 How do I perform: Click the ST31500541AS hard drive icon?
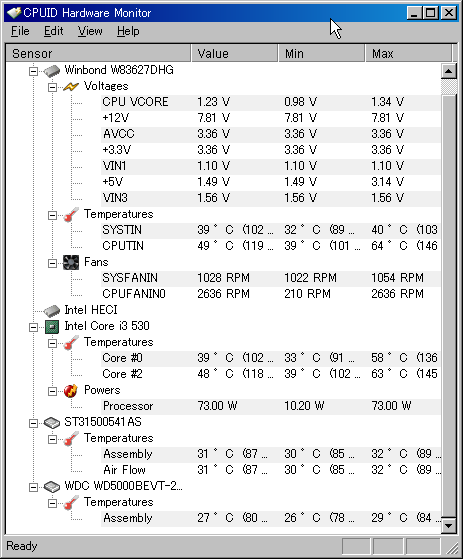tap(52, 423)
